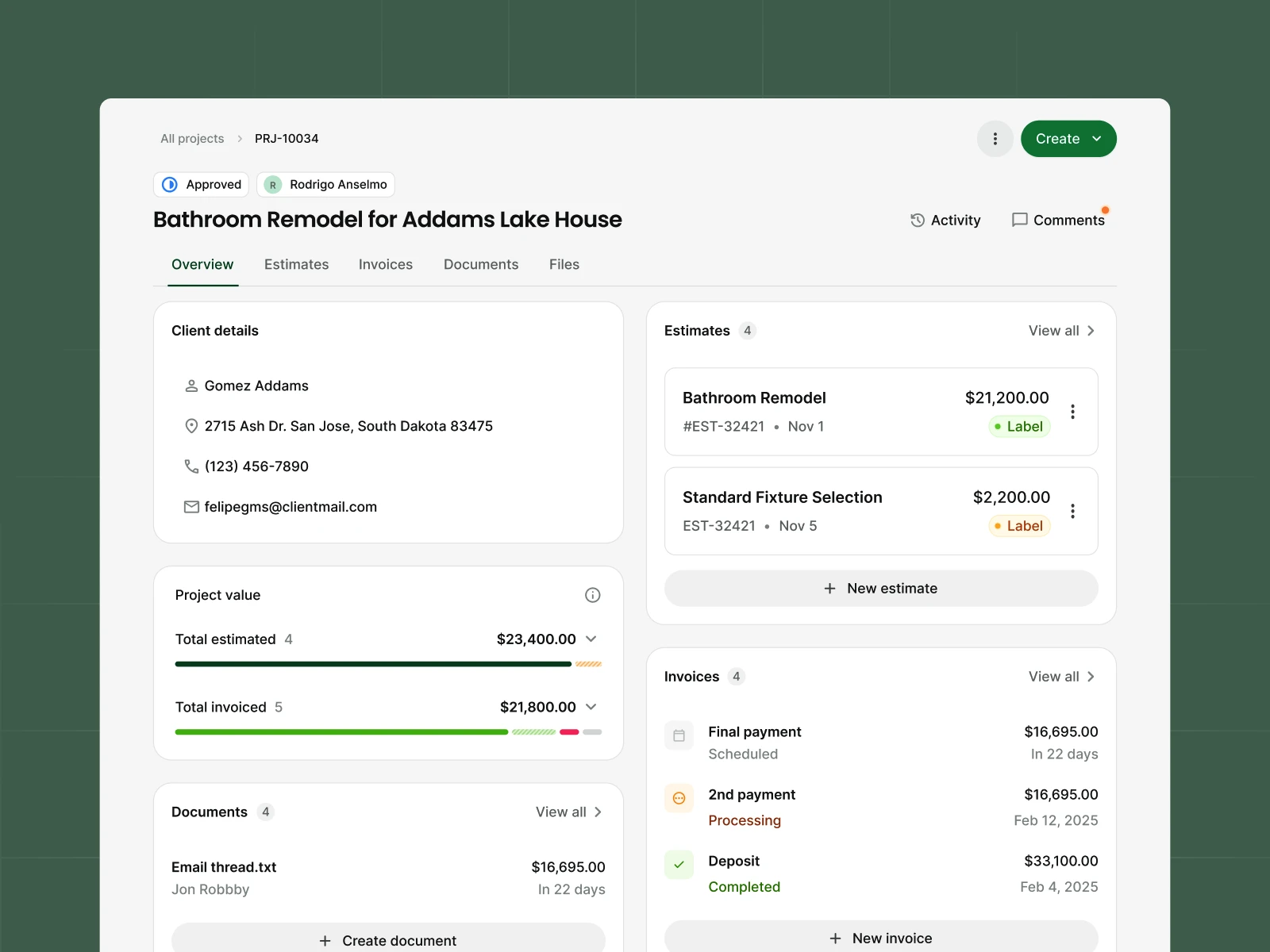Open the project Comments
The width and height of the screenshot is (1270, 952).
(x=1059, y=220)
